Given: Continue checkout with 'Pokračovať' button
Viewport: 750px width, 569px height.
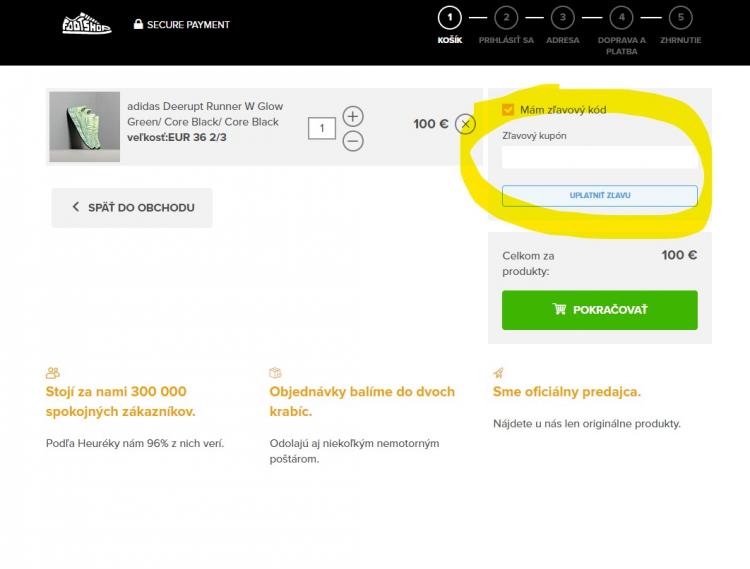Looking at the screenshot, I should pyautogui.click(x=600, y=310).
